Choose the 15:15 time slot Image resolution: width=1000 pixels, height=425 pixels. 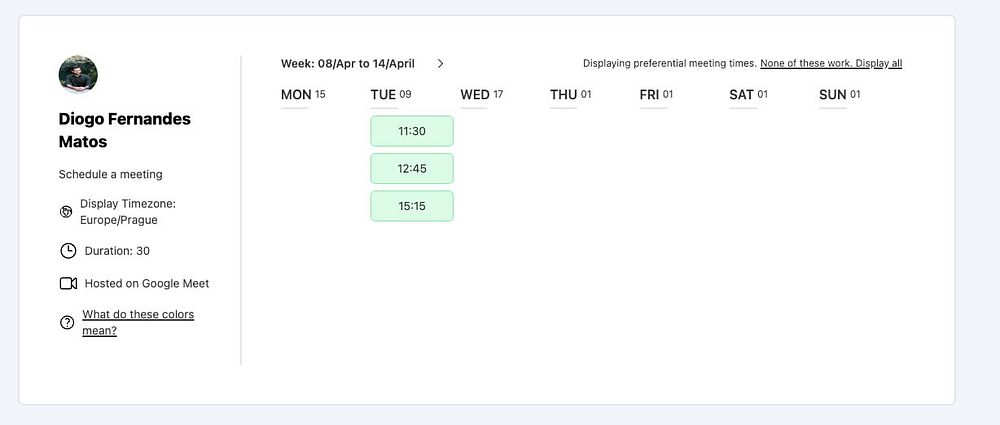click(x=412, y=206)
